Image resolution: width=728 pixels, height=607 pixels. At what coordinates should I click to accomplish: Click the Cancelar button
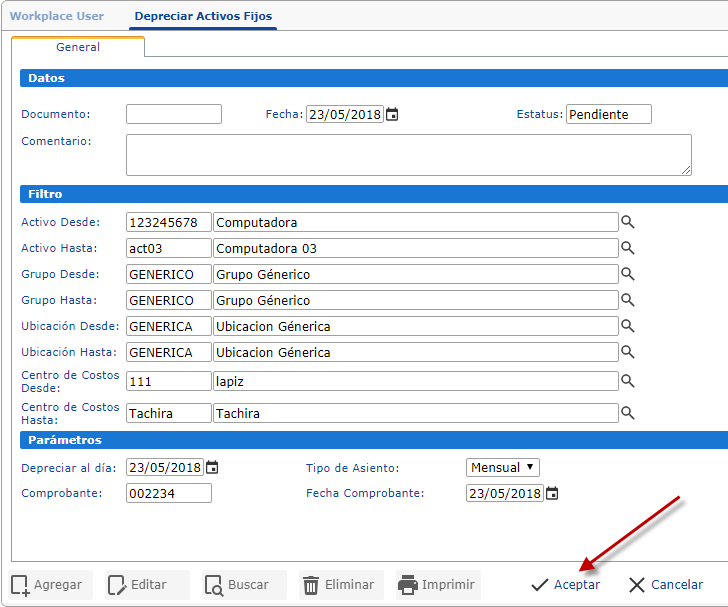[x=665, y=585]
